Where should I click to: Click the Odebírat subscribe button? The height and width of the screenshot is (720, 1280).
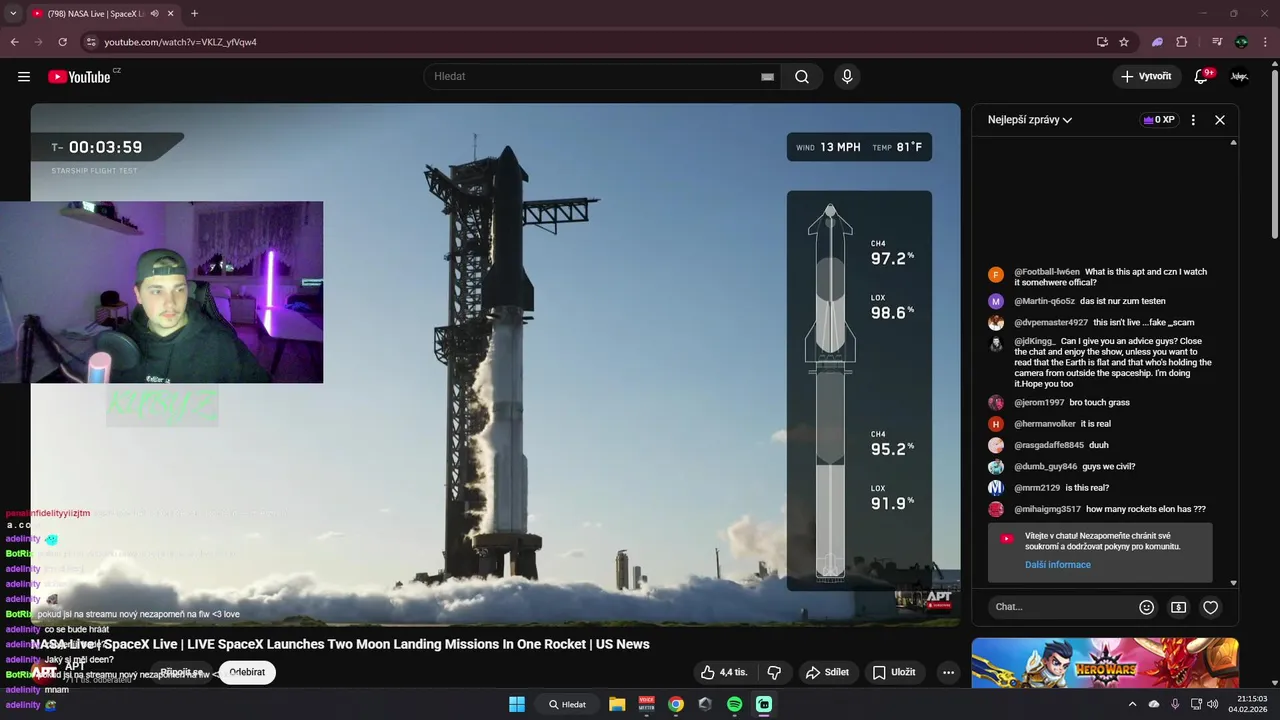point(247,672)
